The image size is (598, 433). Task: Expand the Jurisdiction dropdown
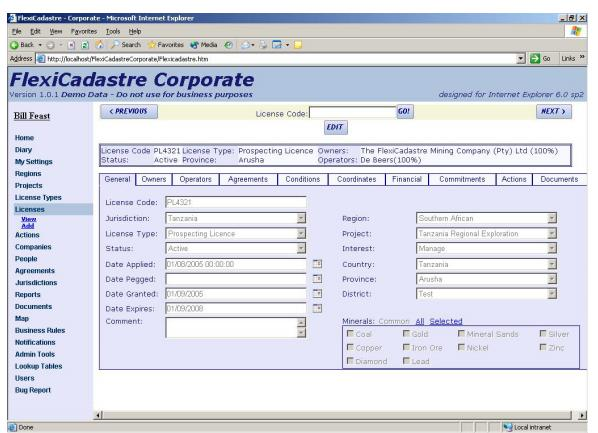[301, 218]
